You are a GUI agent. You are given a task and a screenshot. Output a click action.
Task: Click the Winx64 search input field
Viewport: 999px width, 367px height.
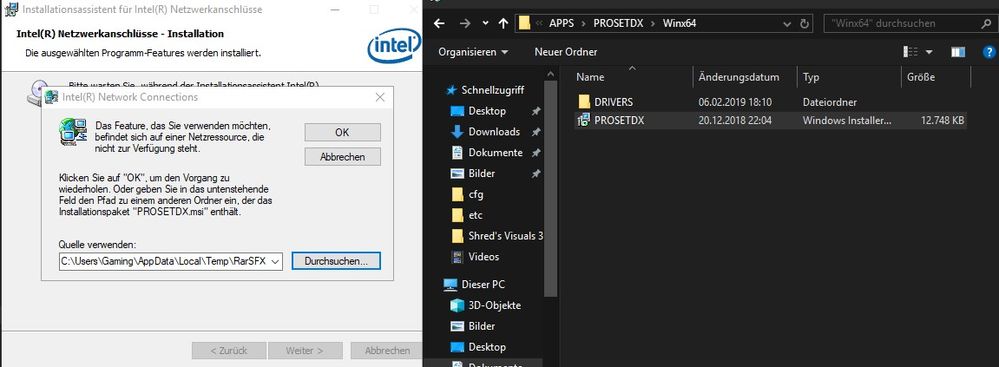click(x=900, y=24)
